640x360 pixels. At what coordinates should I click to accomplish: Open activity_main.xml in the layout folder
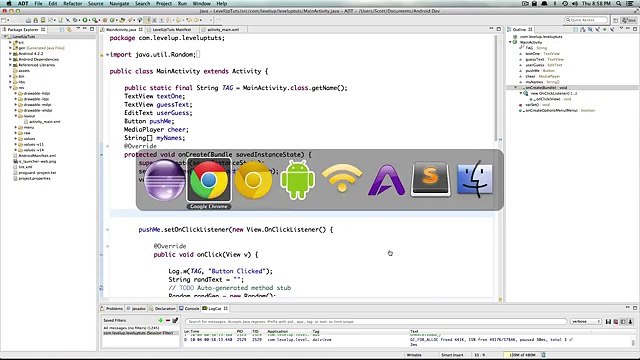[x=44, y=122]
